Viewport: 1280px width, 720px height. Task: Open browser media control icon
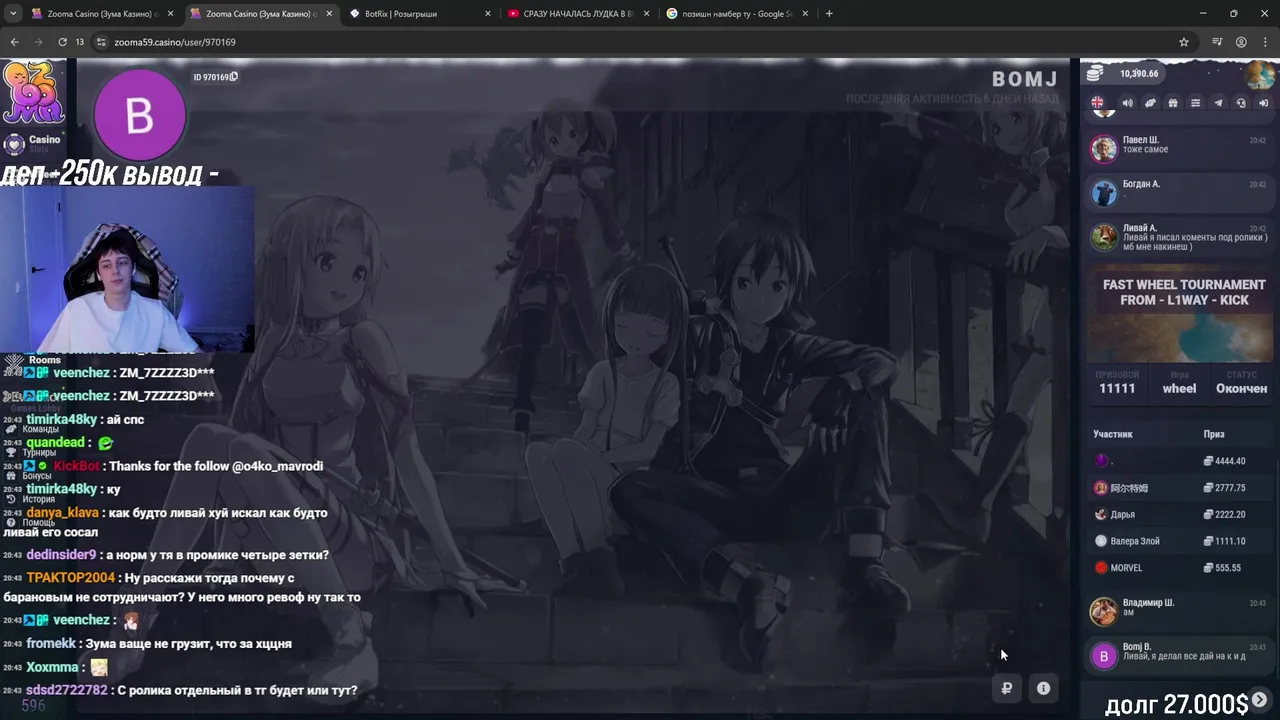1217,42
